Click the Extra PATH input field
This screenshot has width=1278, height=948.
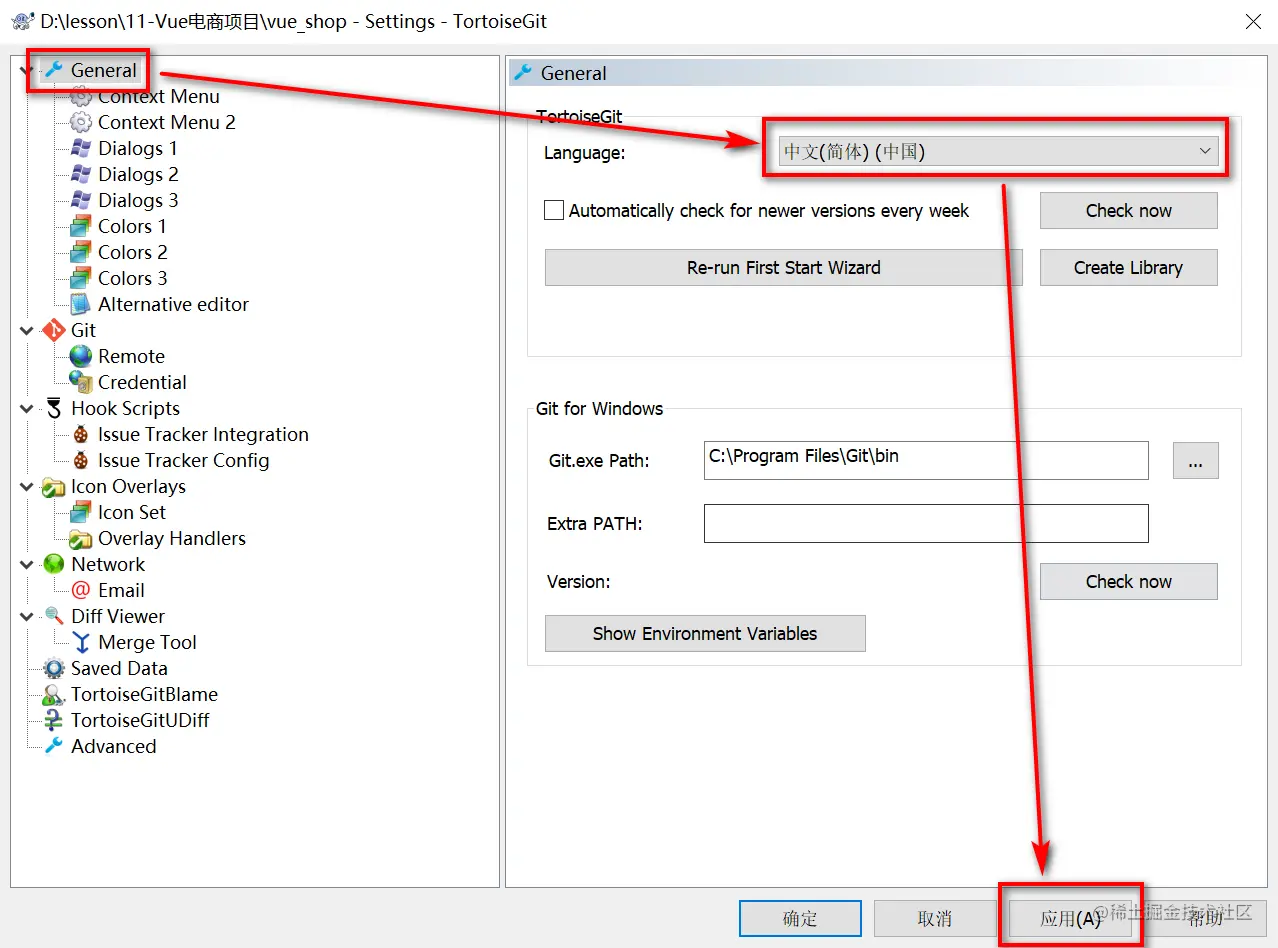tap(926, 523)
